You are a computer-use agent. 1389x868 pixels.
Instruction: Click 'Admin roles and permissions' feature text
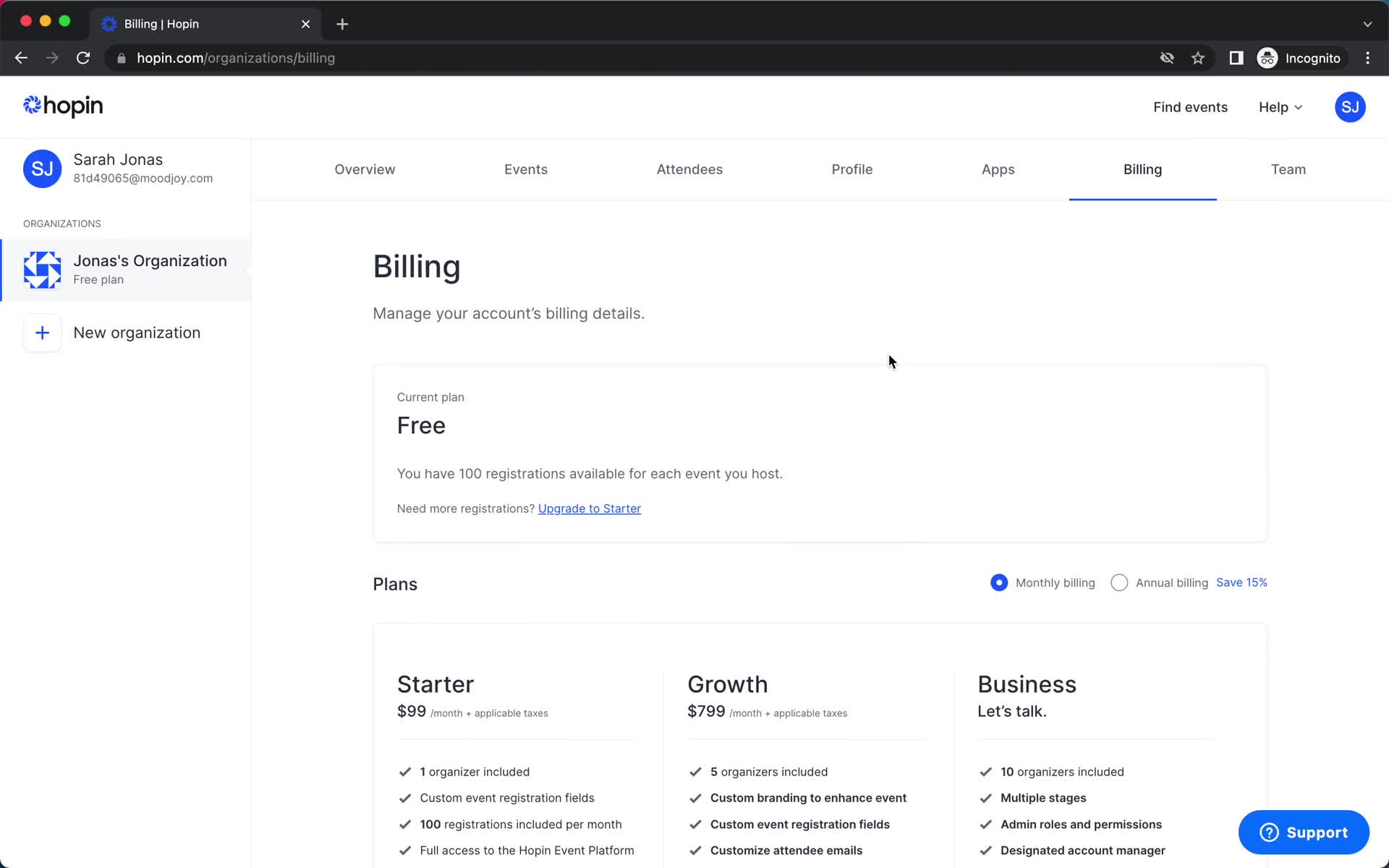[x=1081, y=825]
